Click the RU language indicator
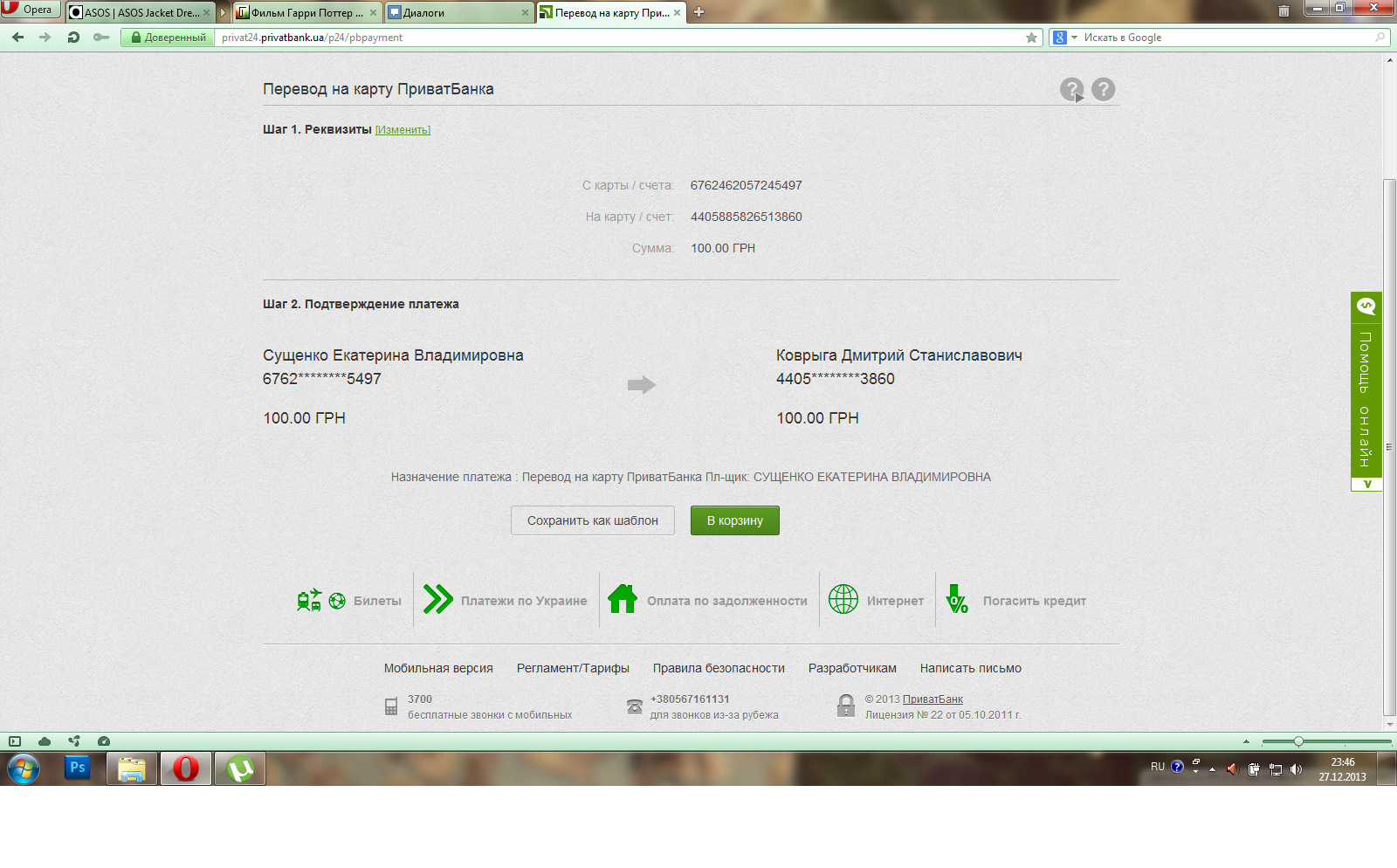1397x868 pixels. (x=1158, y=767)
